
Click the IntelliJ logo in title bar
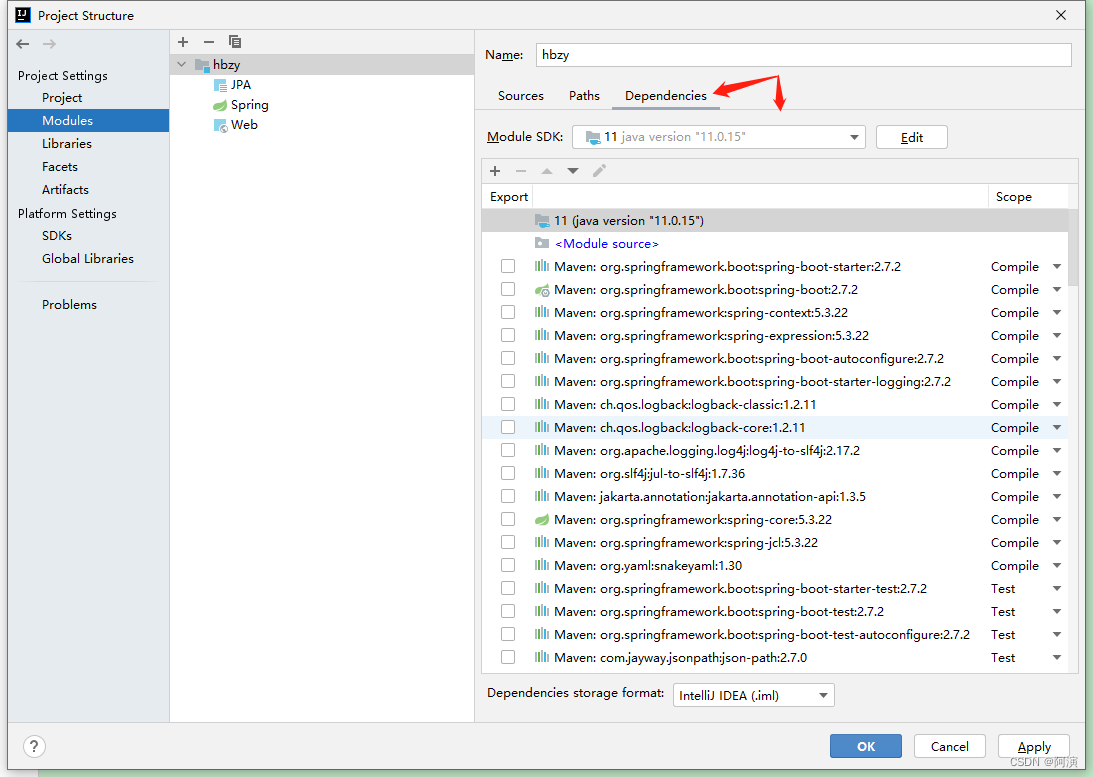(x=23, y=15)
